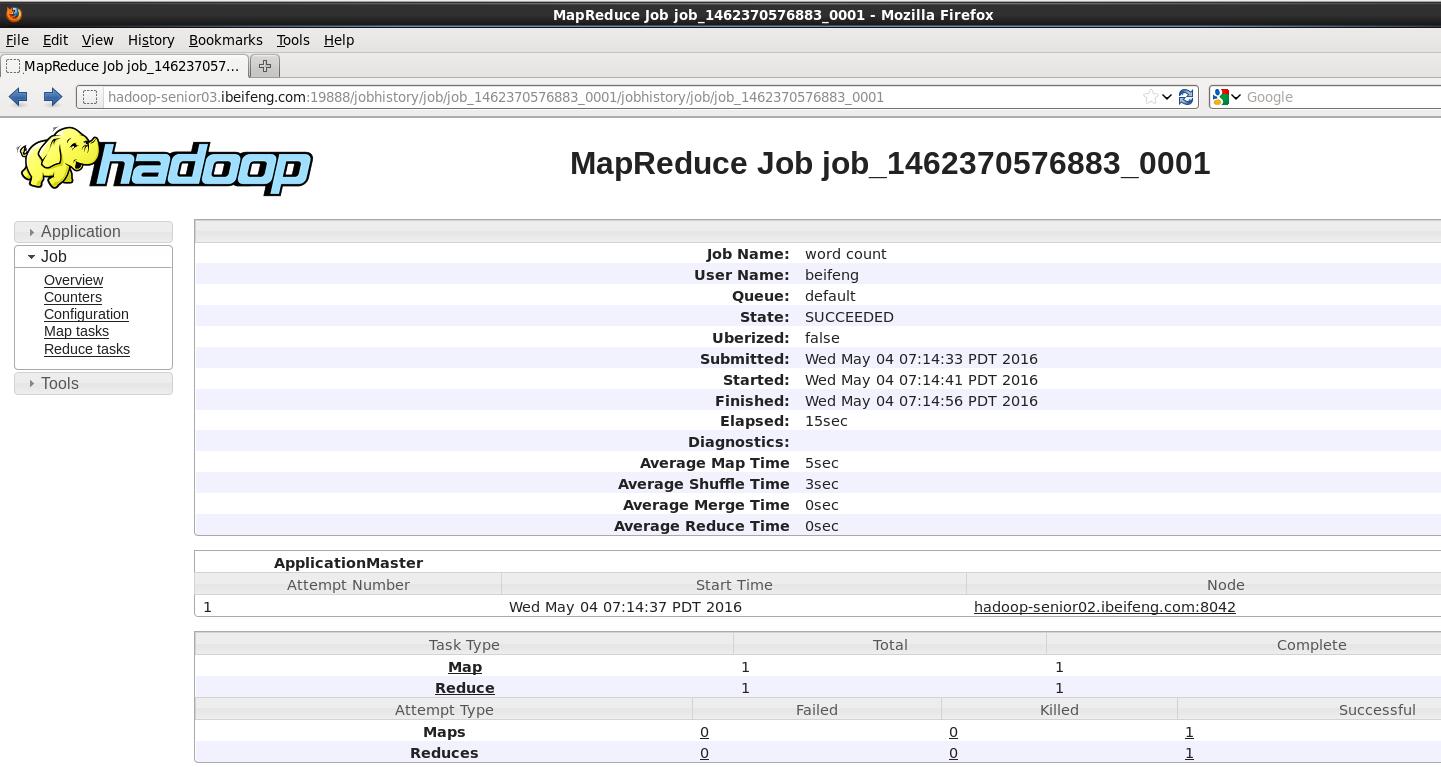This screenshot has width=1441, height=767.
Task: Click the browser Back arrow button
Action: click(x=18, y=97)
